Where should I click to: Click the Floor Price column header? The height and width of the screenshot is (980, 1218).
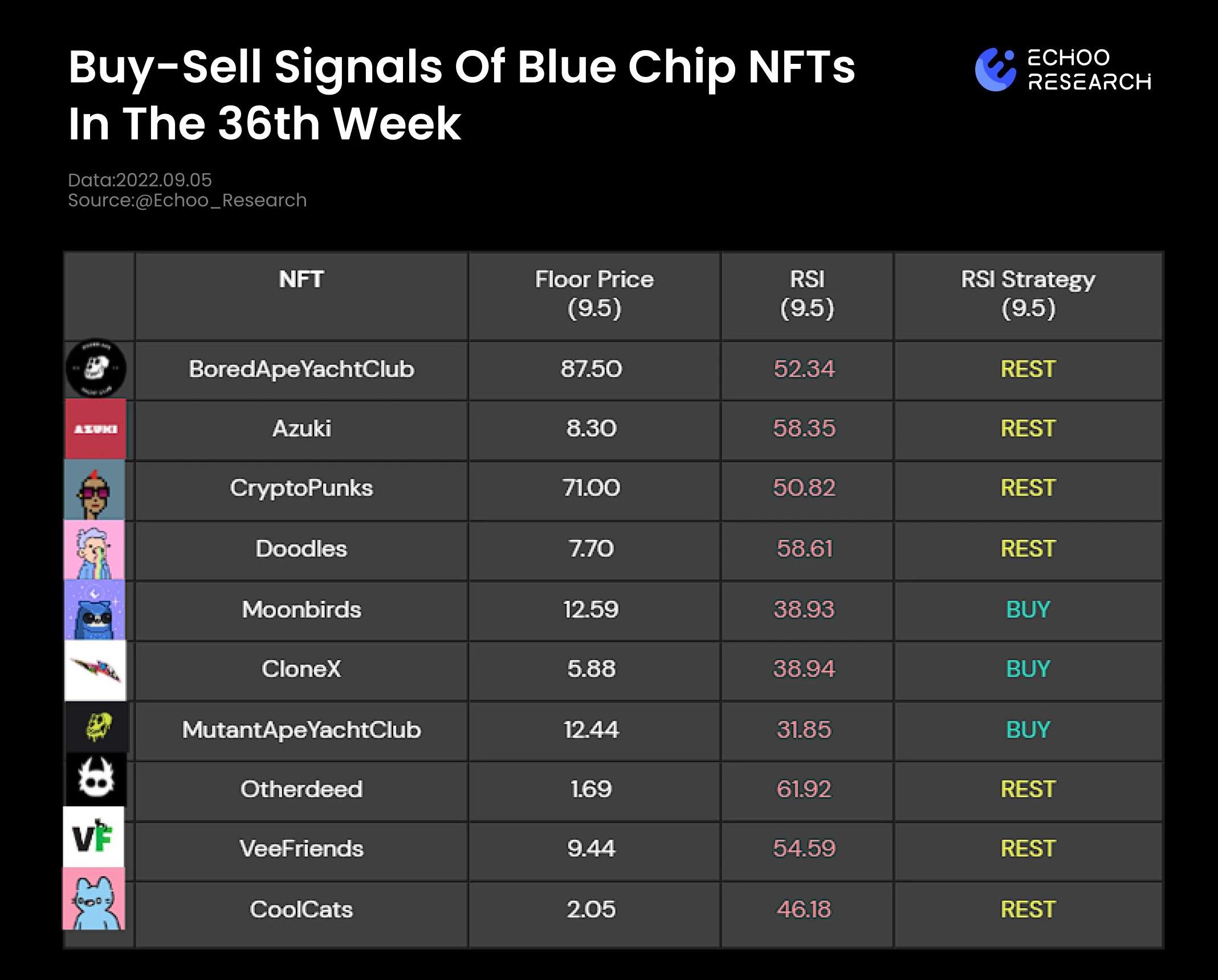click(x=594, y=294)
